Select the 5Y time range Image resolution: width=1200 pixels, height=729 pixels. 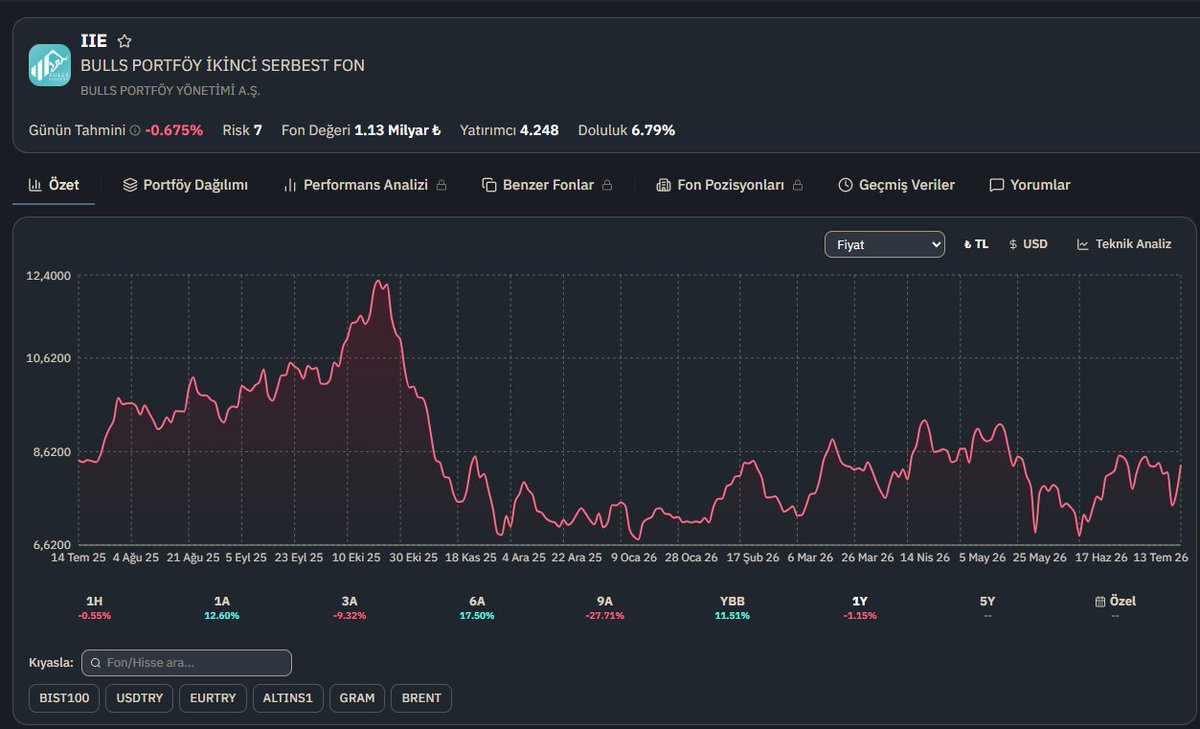tap(987, 608)
